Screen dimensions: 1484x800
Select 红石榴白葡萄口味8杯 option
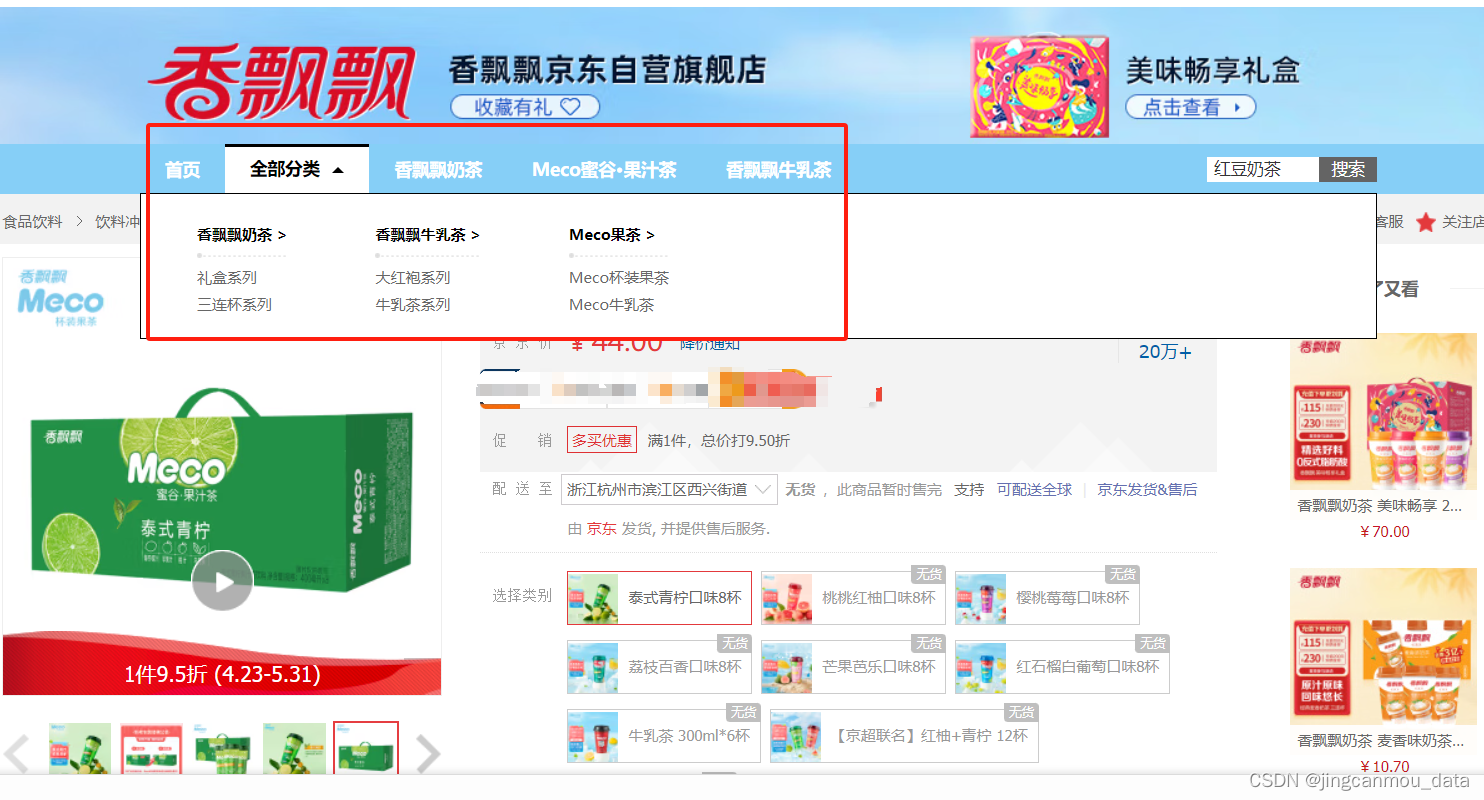tap(1062, 667)
